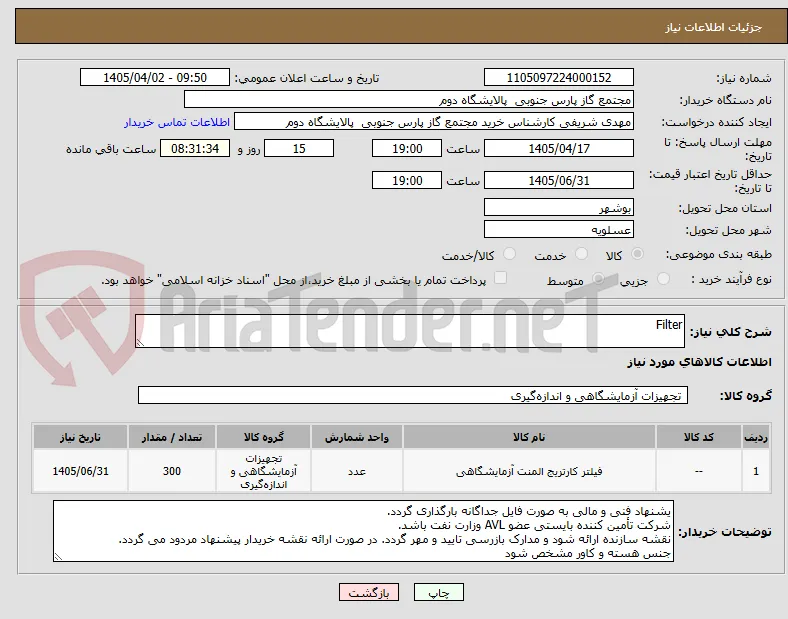This screenshot has height=619, width=788.
Task: Click the buyer notes text area
Action: tap(363, 531)
